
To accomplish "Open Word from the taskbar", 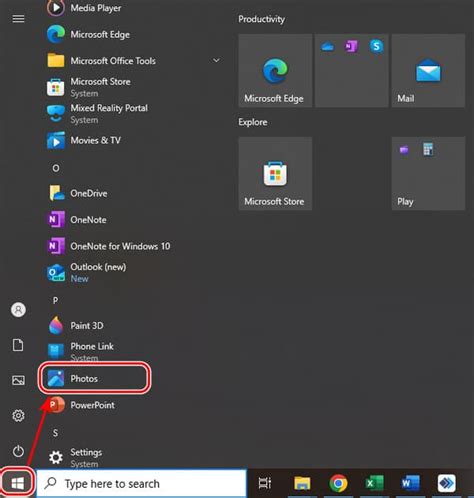I will pyautogui.click(x=410, y=483).
